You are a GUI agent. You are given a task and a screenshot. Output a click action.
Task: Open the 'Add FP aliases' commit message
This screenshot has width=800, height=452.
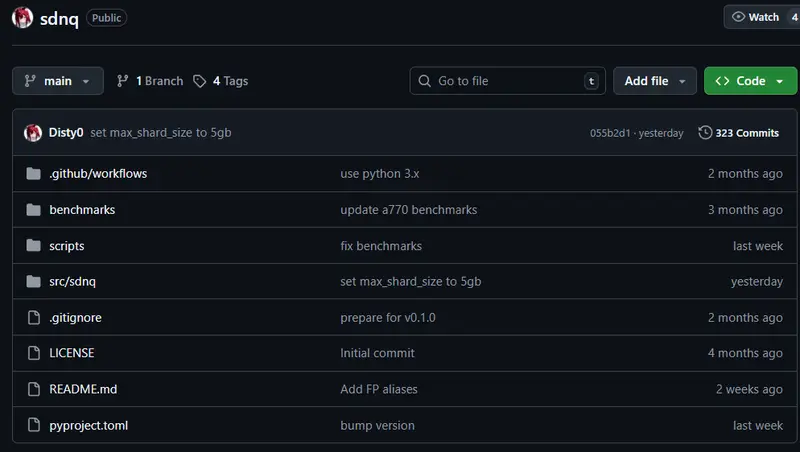click(379, 389)
